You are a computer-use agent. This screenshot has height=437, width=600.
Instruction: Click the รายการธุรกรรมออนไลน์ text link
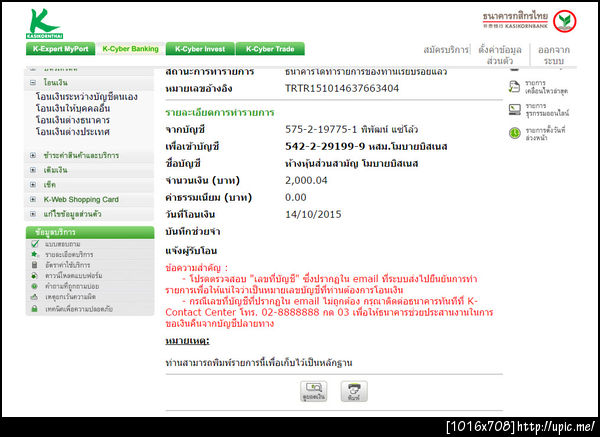tap(547, 109)
